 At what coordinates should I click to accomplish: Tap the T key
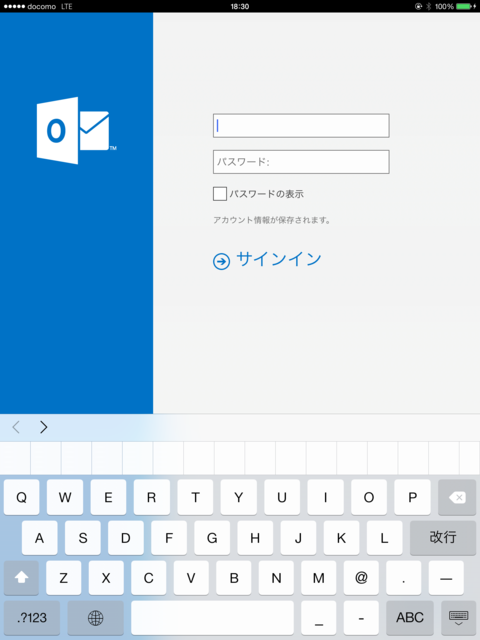tap(195, 497)
